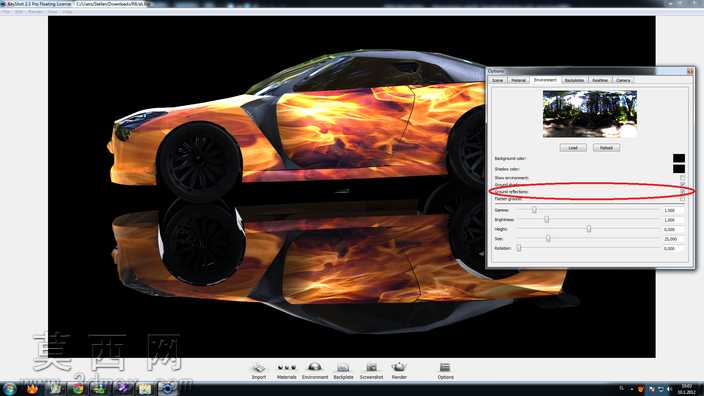
Task: Toggle the Ground reflections checkbox
Action: click(682, 192)
